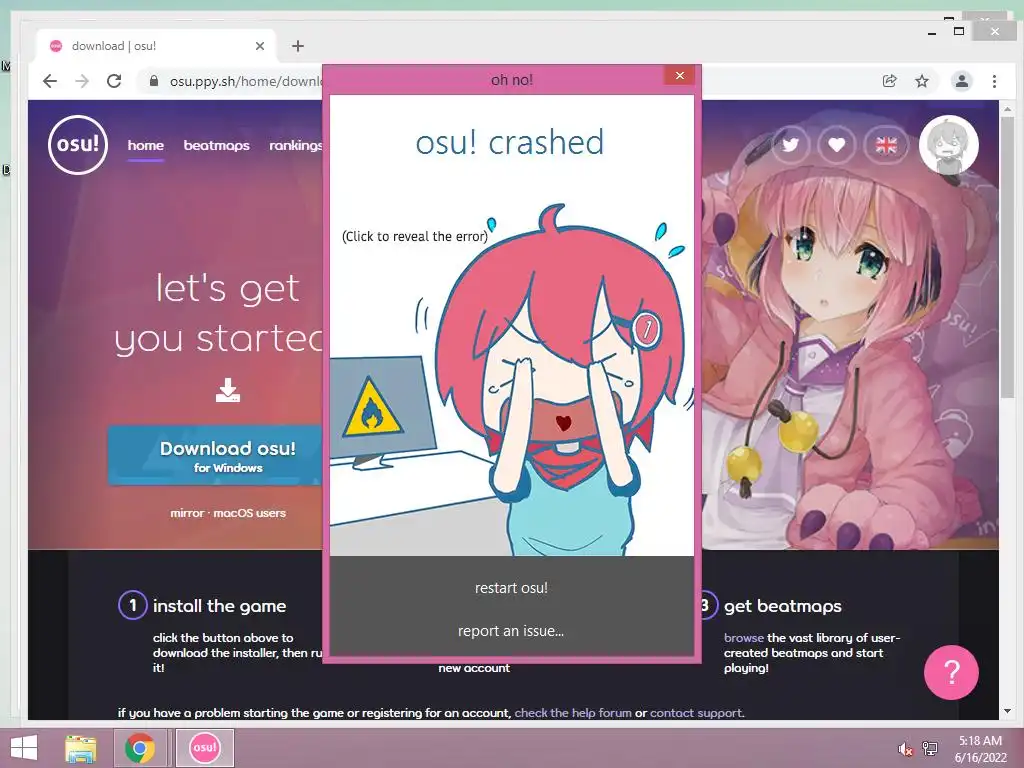Click the 'osu! crashed' heading
This screenshot has width=1024, height=768.
coord(510,142)
